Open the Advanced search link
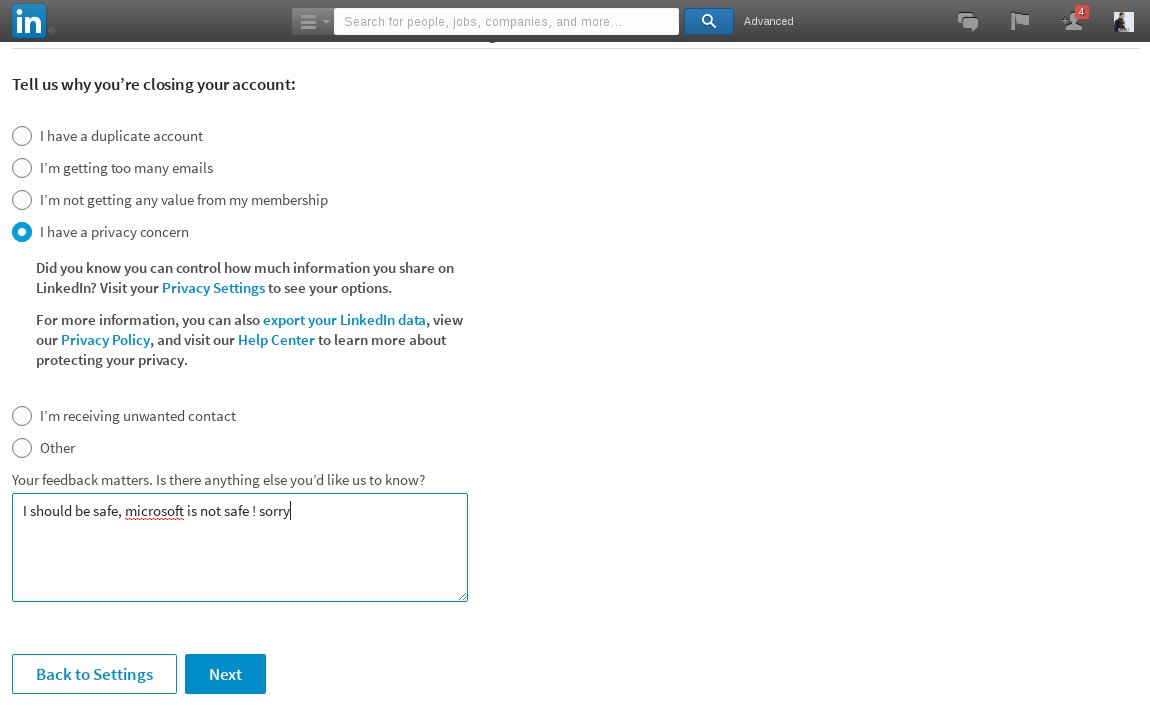Image resolution: width=1150 pixels, height=724 pixels. coord(768,21)
